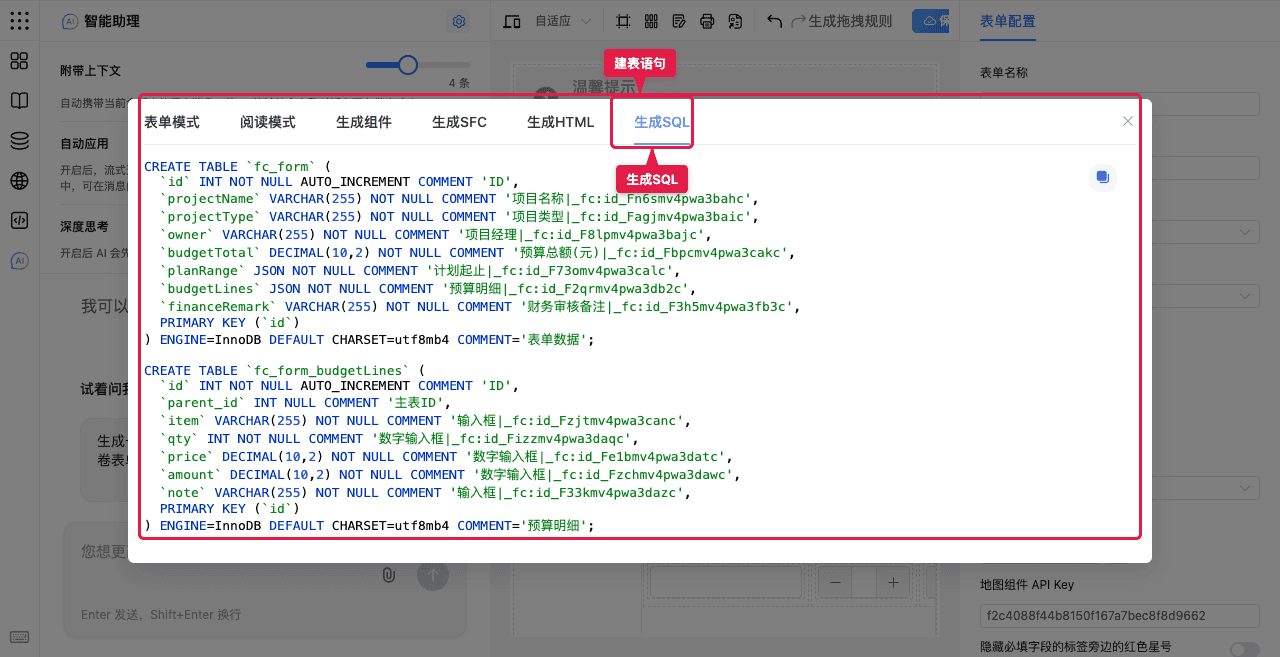
Task: Click the empty input box on form canvas
Action: [x=726, y=582]
